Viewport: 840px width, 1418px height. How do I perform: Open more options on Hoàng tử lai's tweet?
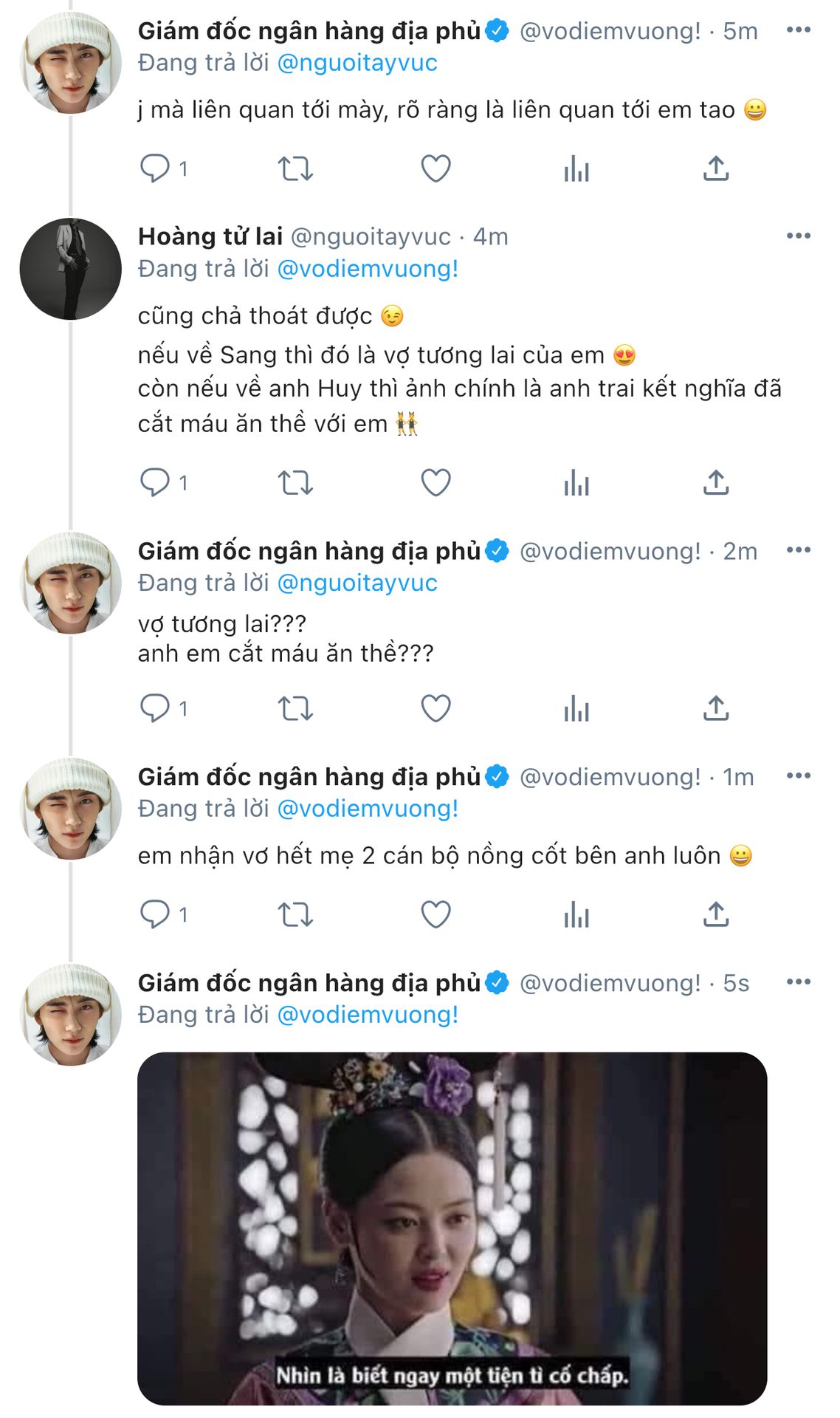(799, 236)
